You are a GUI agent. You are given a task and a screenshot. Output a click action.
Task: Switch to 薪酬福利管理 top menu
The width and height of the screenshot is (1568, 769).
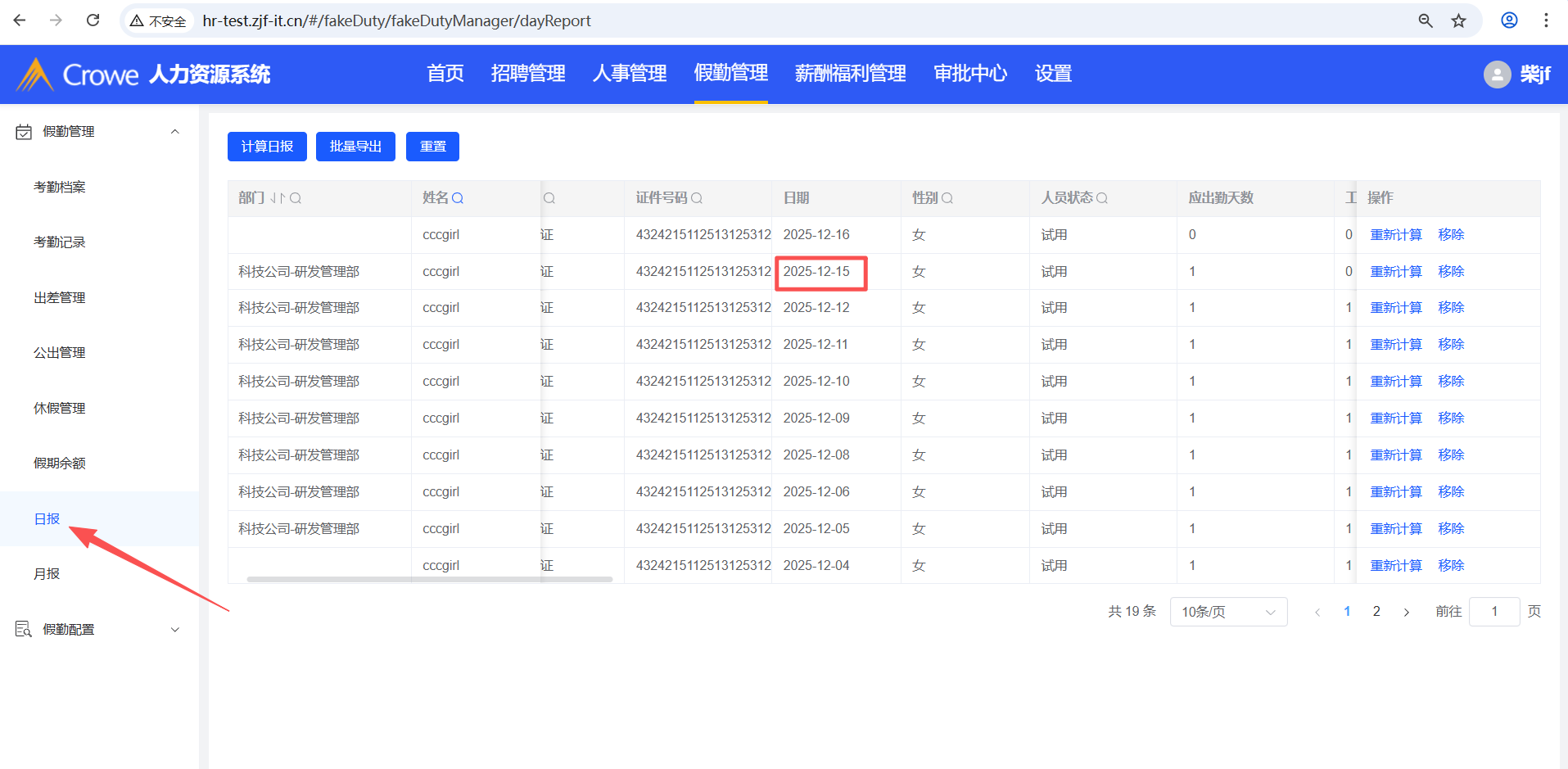[x=850, y=74]
